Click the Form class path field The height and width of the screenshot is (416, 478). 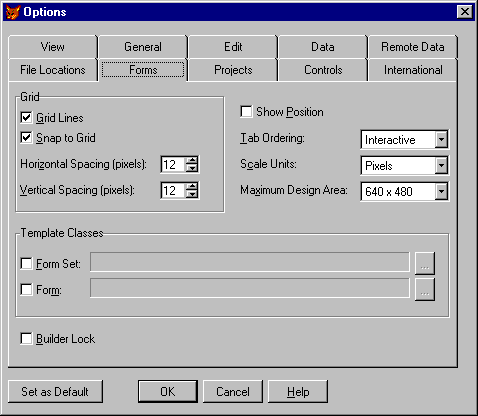[250, 288]
